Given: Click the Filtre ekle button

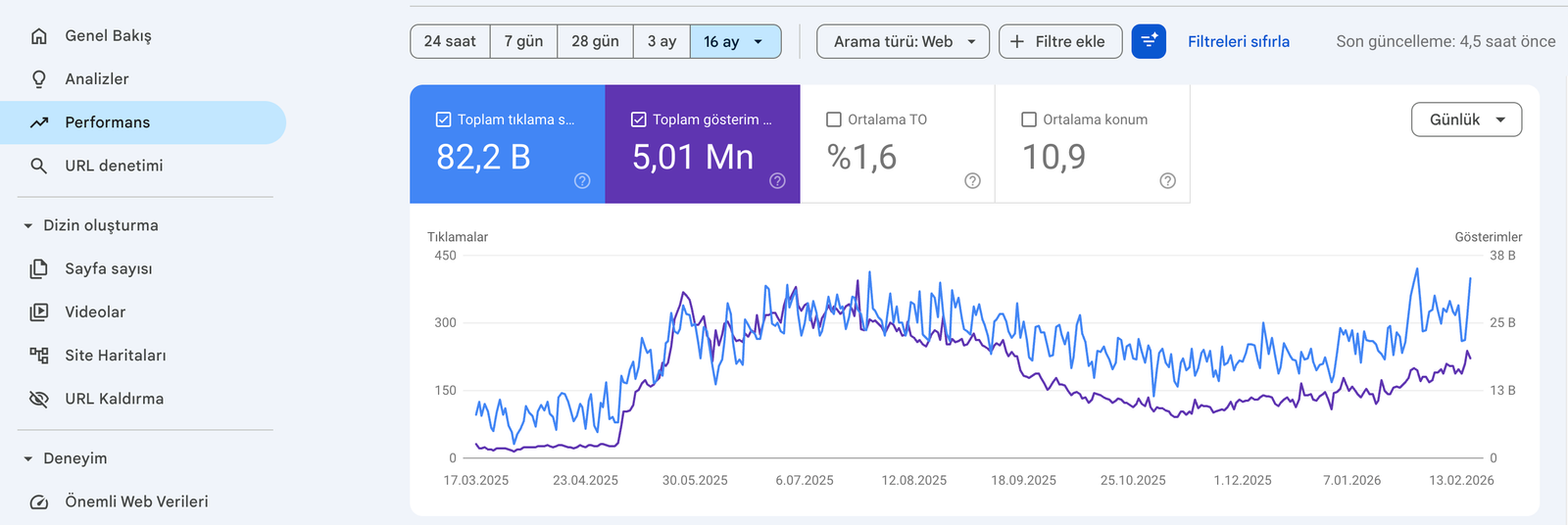Looking at the screenshot, I should click(1059, 41).
